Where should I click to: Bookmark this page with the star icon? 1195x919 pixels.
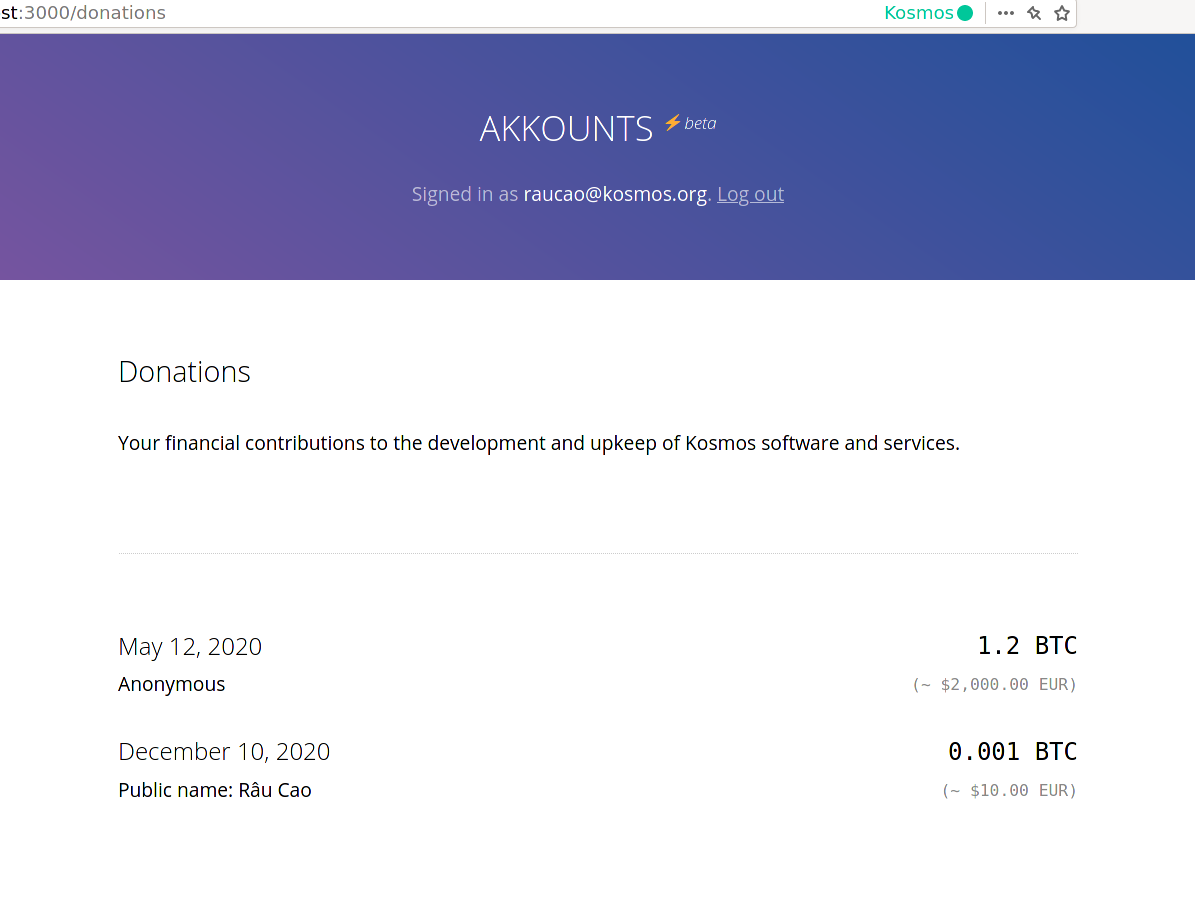pyautogui.click(x=1062, y=13)
